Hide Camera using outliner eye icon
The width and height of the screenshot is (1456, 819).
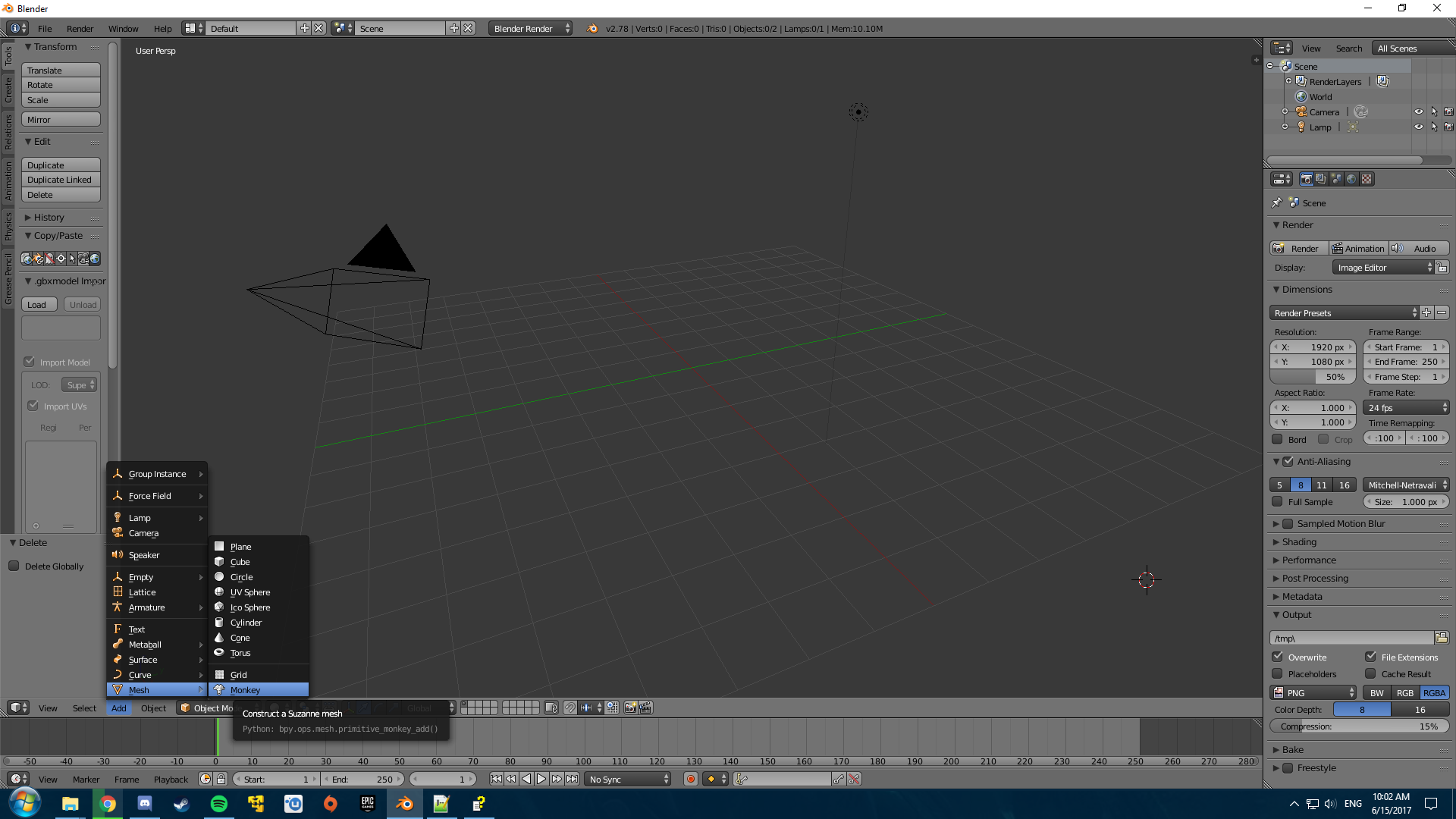[1418, 111]
